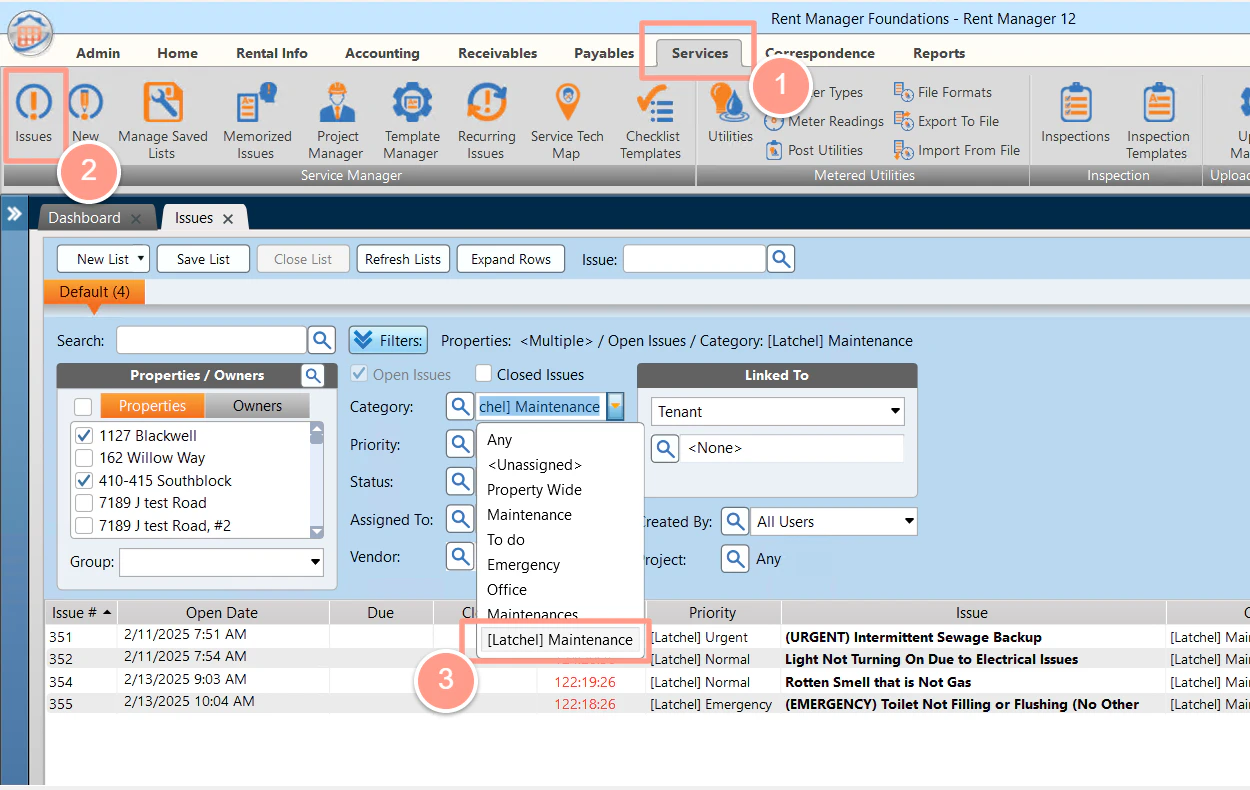Open Service Tech Map
The image size is (1250, 790).
pos(567,120)
